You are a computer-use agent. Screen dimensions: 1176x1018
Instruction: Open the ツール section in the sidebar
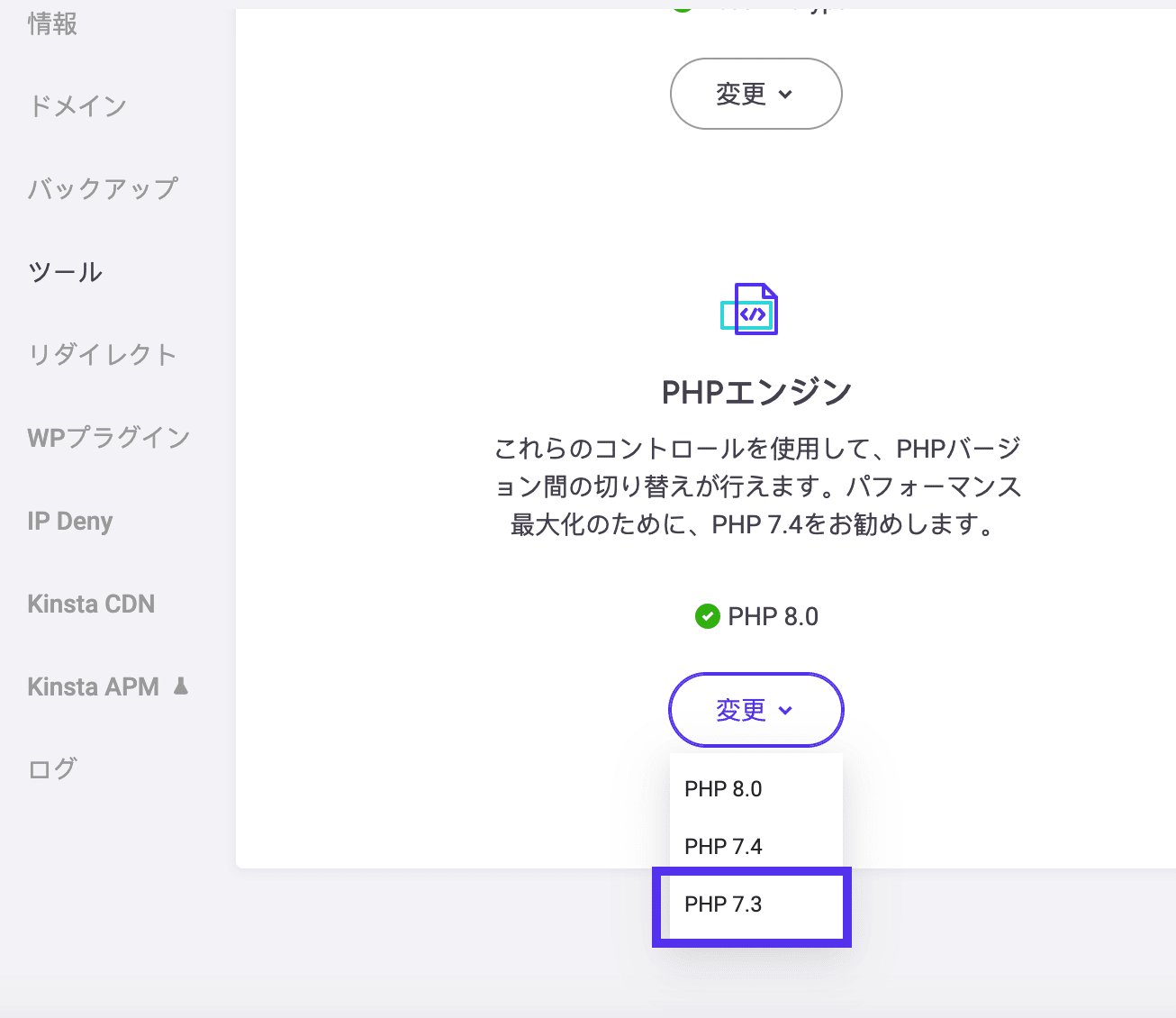coord(64,270)
